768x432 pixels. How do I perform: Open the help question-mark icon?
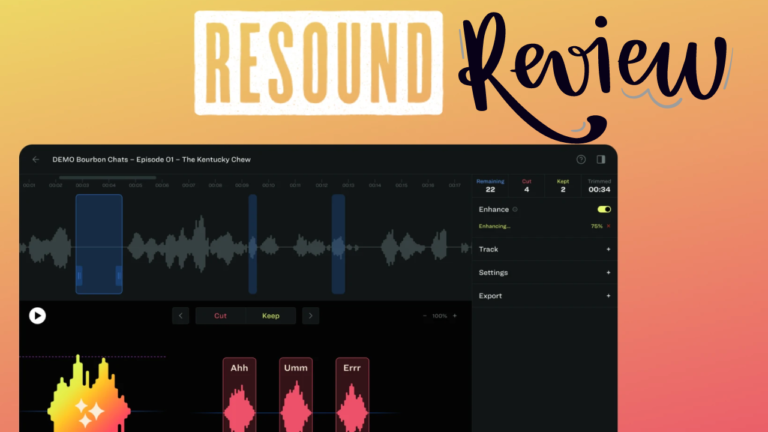click(x=581, y=160)
